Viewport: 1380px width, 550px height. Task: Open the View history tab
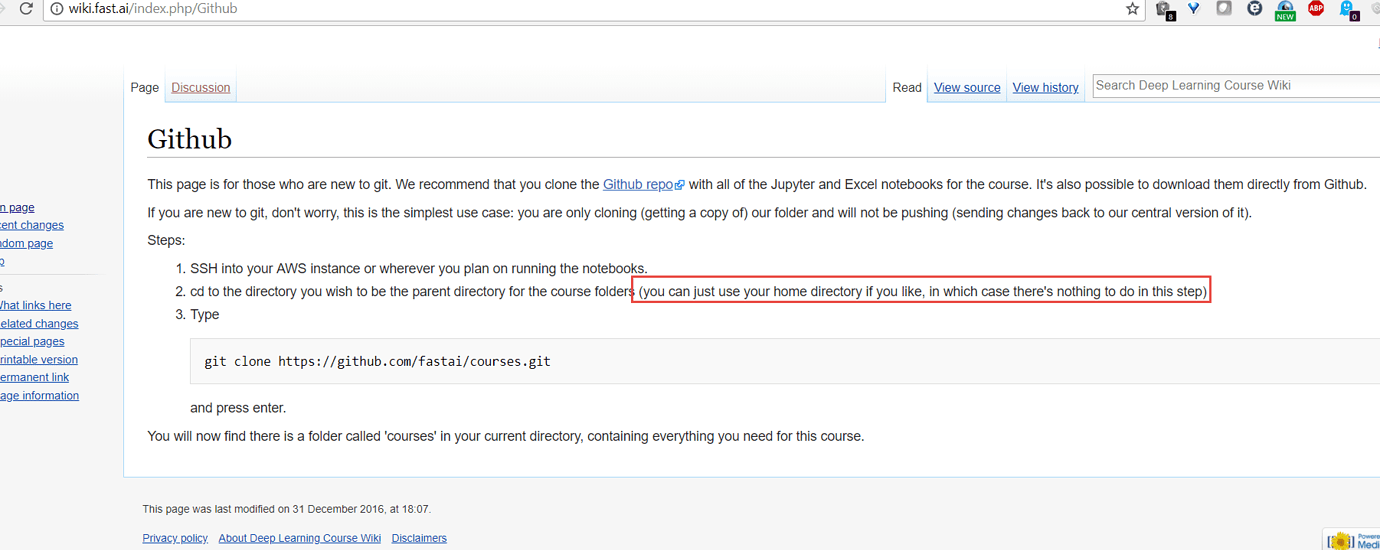[x=1045, y=88]
